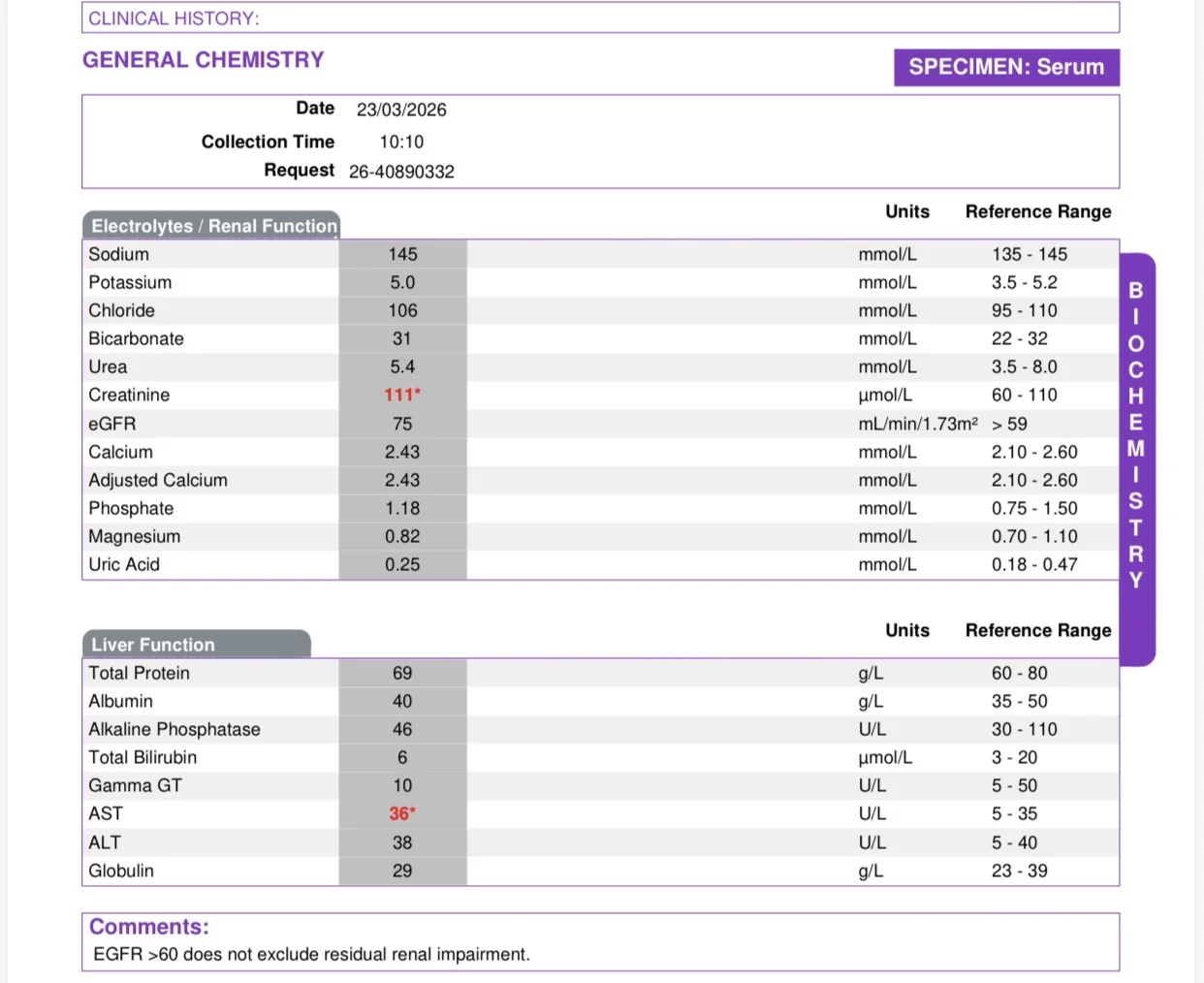The height and width of the screenshot is (983, 1204).
Task: Click the GENERAL CHEMISTRY heading
Action: tap(204, 60)
